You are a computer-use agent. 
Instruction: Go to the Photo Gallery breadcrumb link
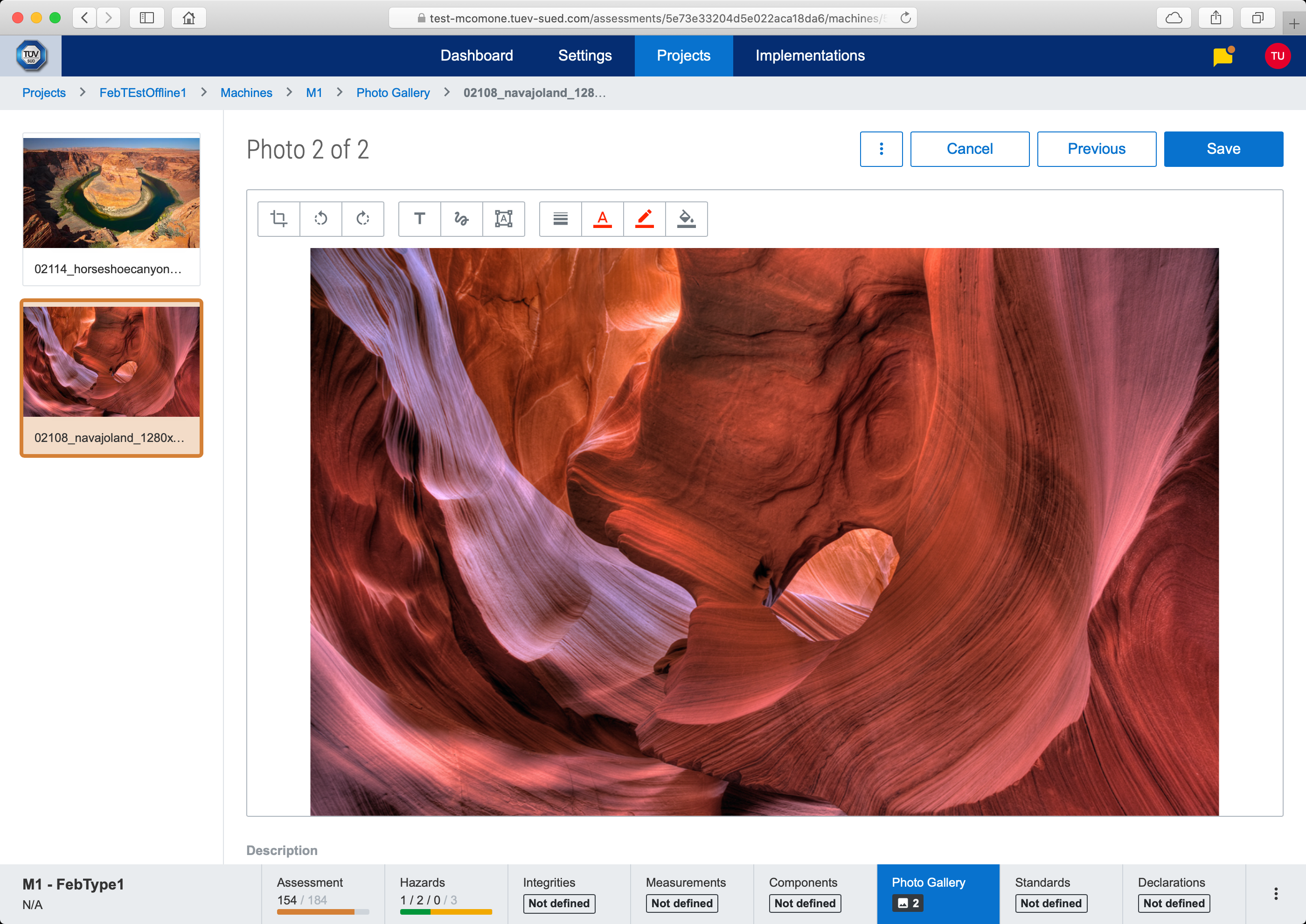393,93
